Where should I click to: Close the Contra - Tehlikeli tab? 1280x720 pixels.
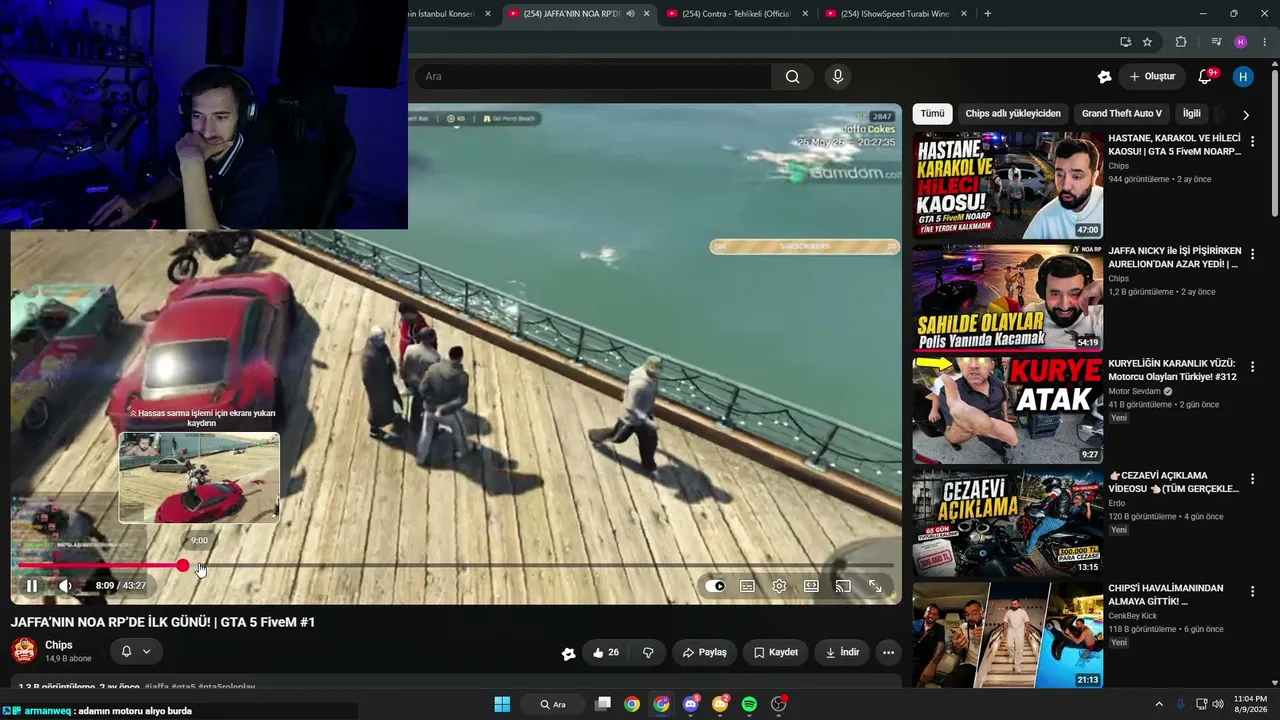click(x=805, y=14)
